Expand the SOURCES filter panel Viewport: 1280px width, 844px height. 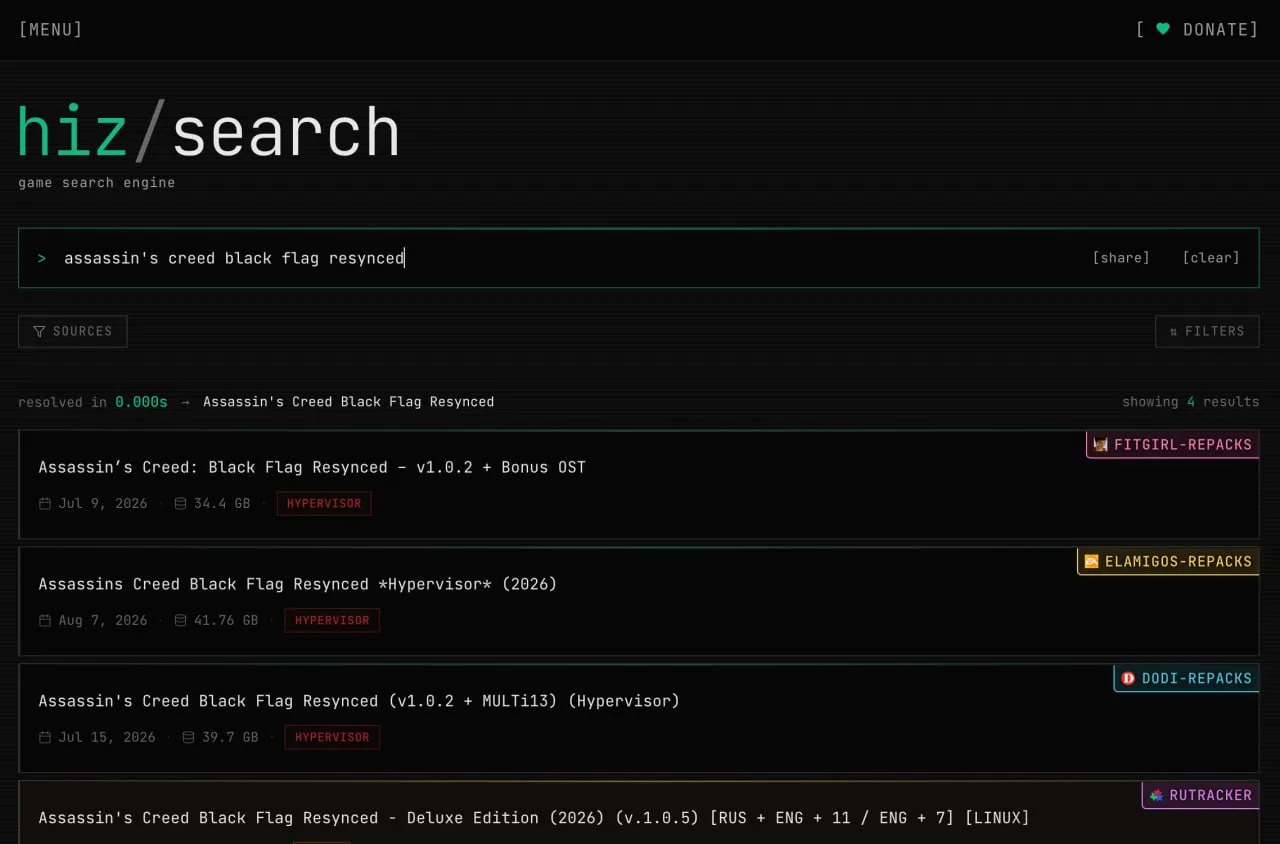tap(73, 331)
